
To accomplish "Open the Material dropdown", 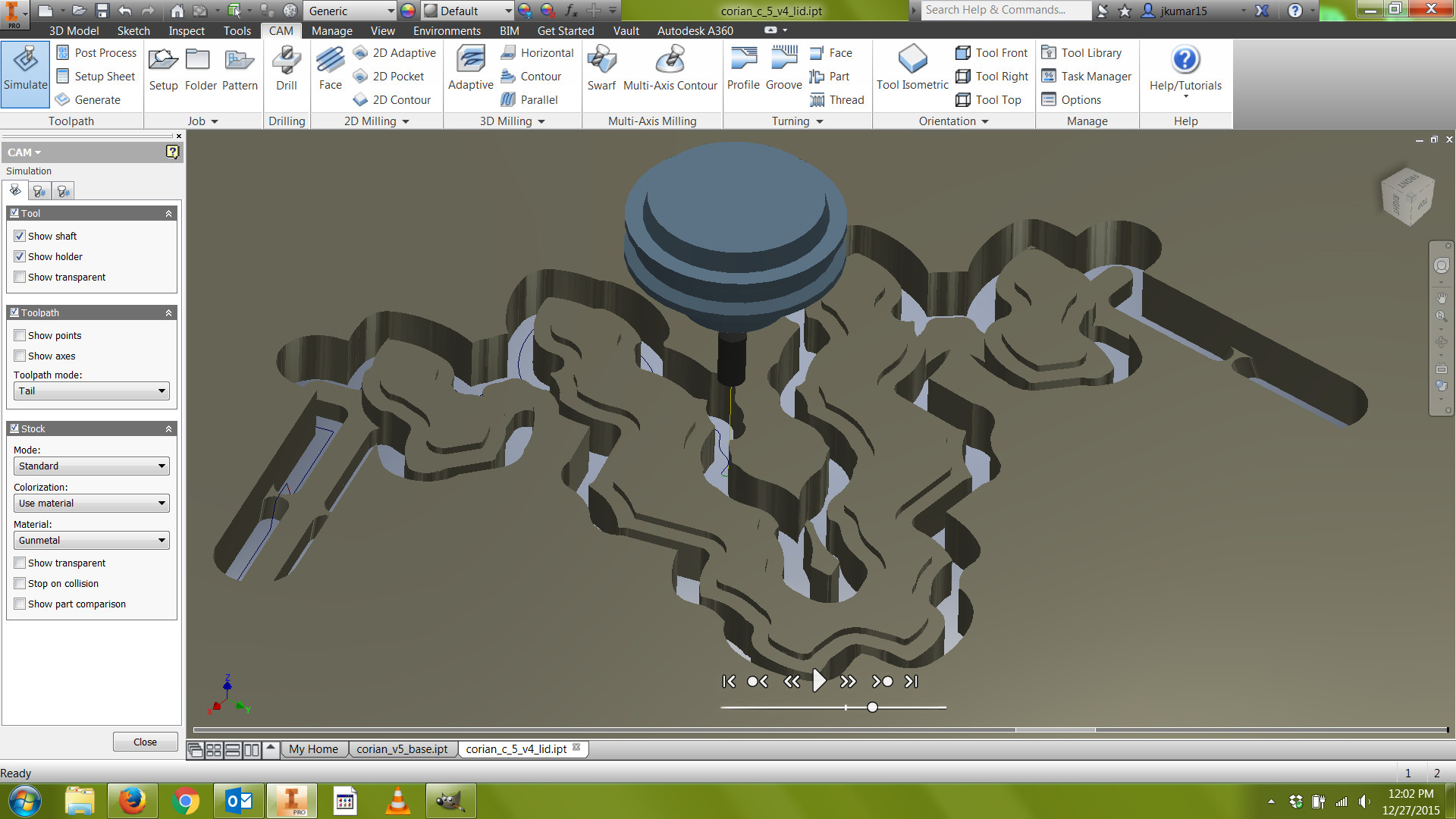I will [91, 540].
